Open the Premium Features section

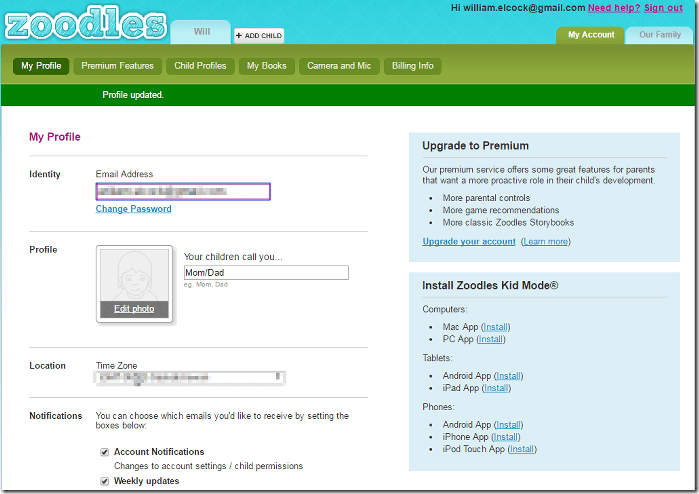[117, 66]
